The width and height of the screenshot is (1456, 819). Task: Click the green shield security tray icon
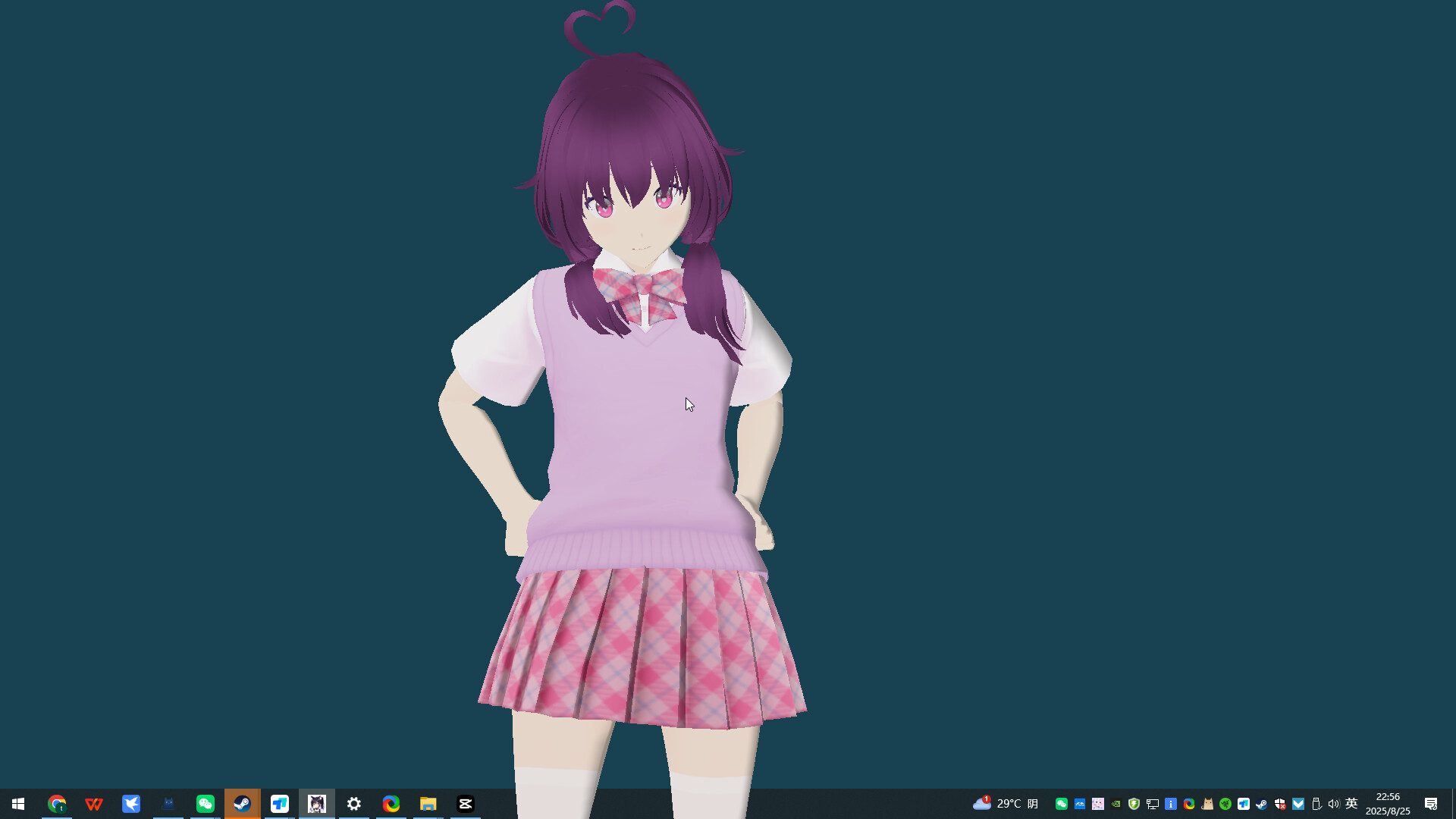(x=1134, y=804)
